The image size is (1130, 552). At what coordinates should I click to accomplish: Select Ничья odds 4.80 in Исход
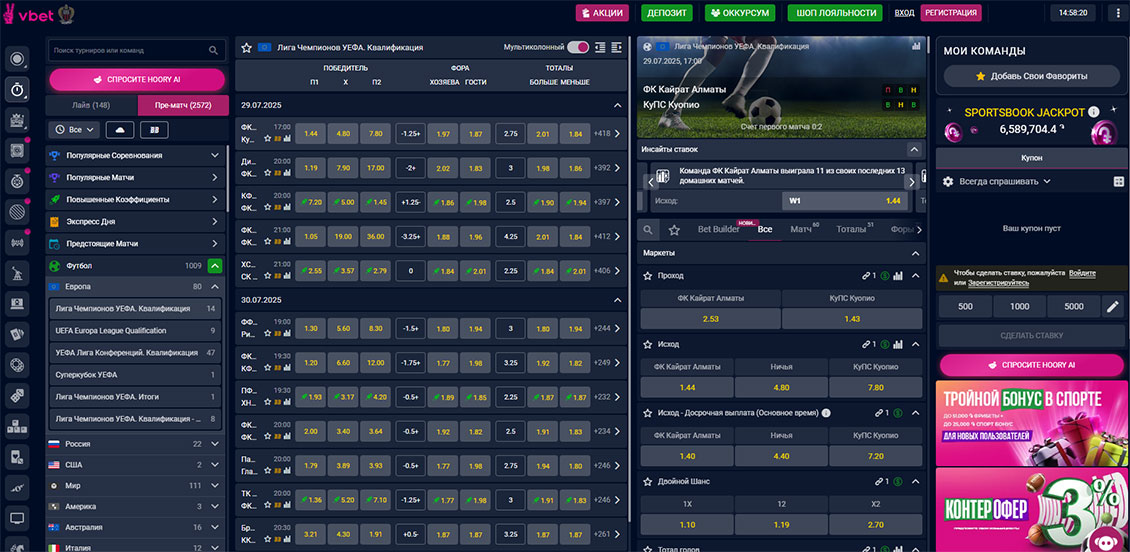(781, 388)
